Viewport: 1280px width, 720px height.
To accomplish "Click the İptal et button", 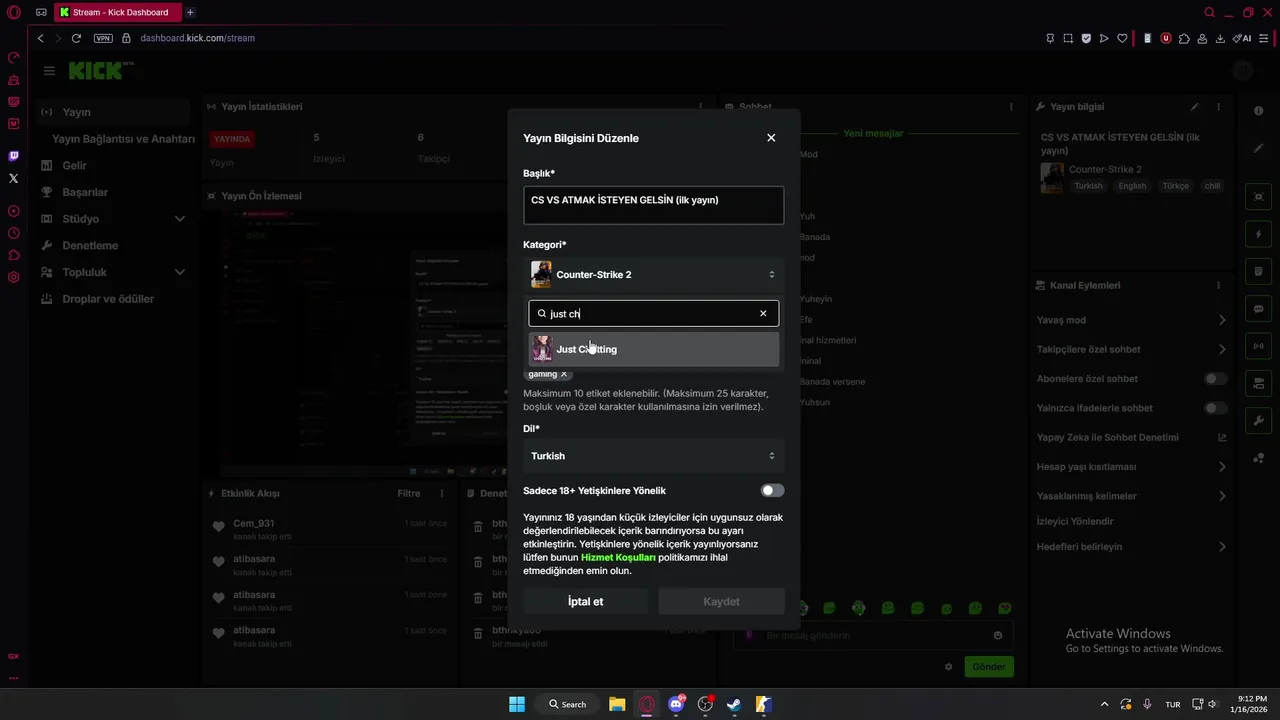I will click(585, 602).
